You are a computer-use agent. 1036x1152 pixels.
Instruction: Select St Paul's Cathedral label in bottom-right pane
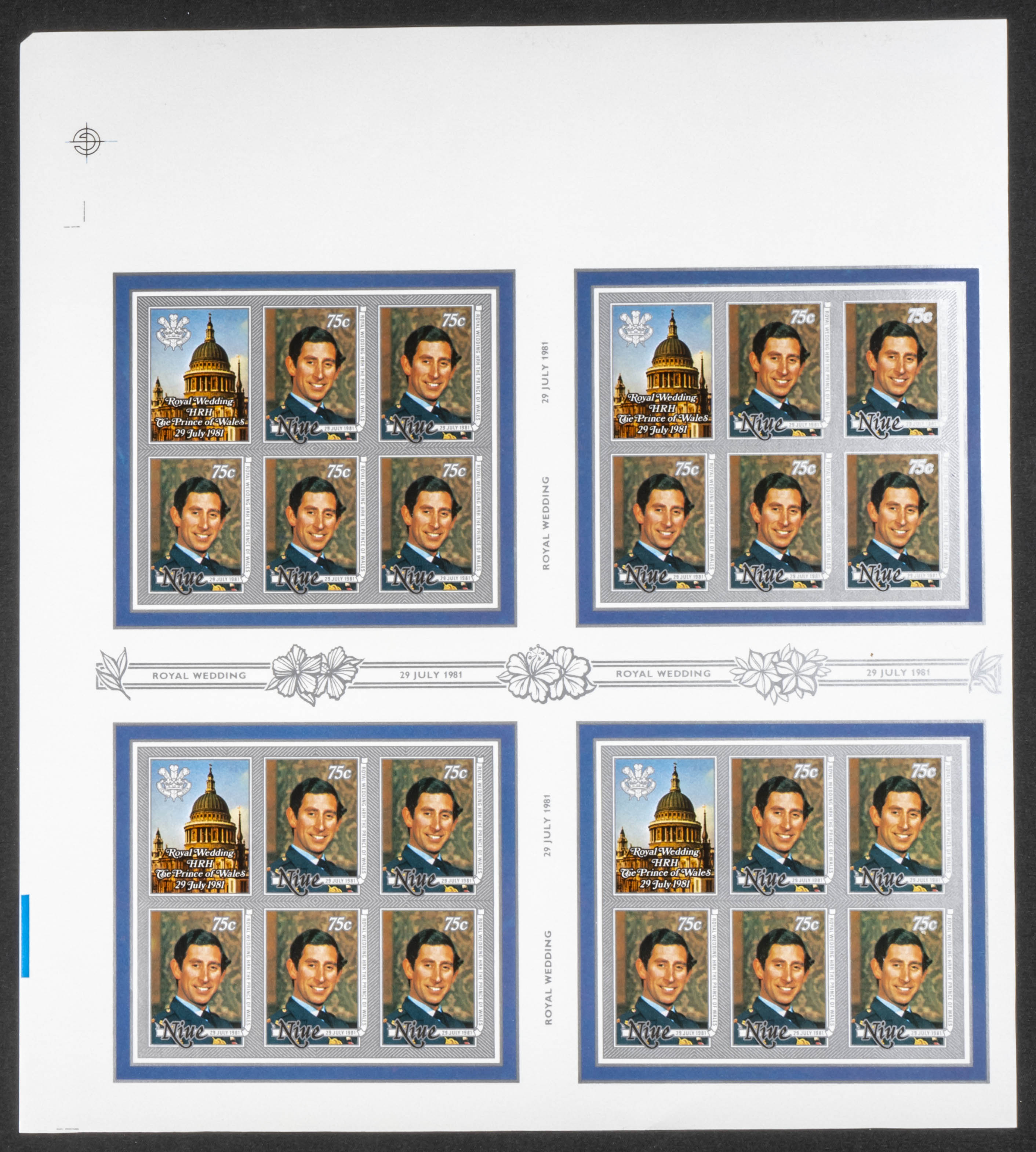[x=665, y=825]
